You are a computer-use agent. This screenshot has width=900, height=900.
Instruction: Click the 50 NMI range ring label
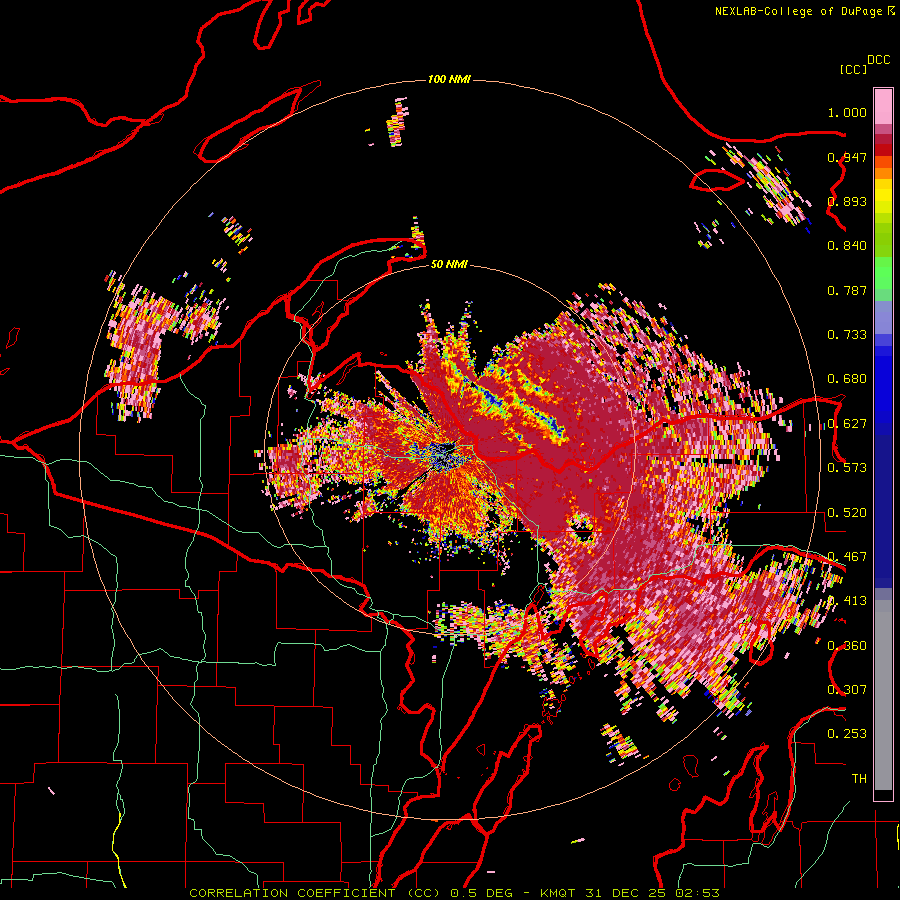(x=449, y=265)
